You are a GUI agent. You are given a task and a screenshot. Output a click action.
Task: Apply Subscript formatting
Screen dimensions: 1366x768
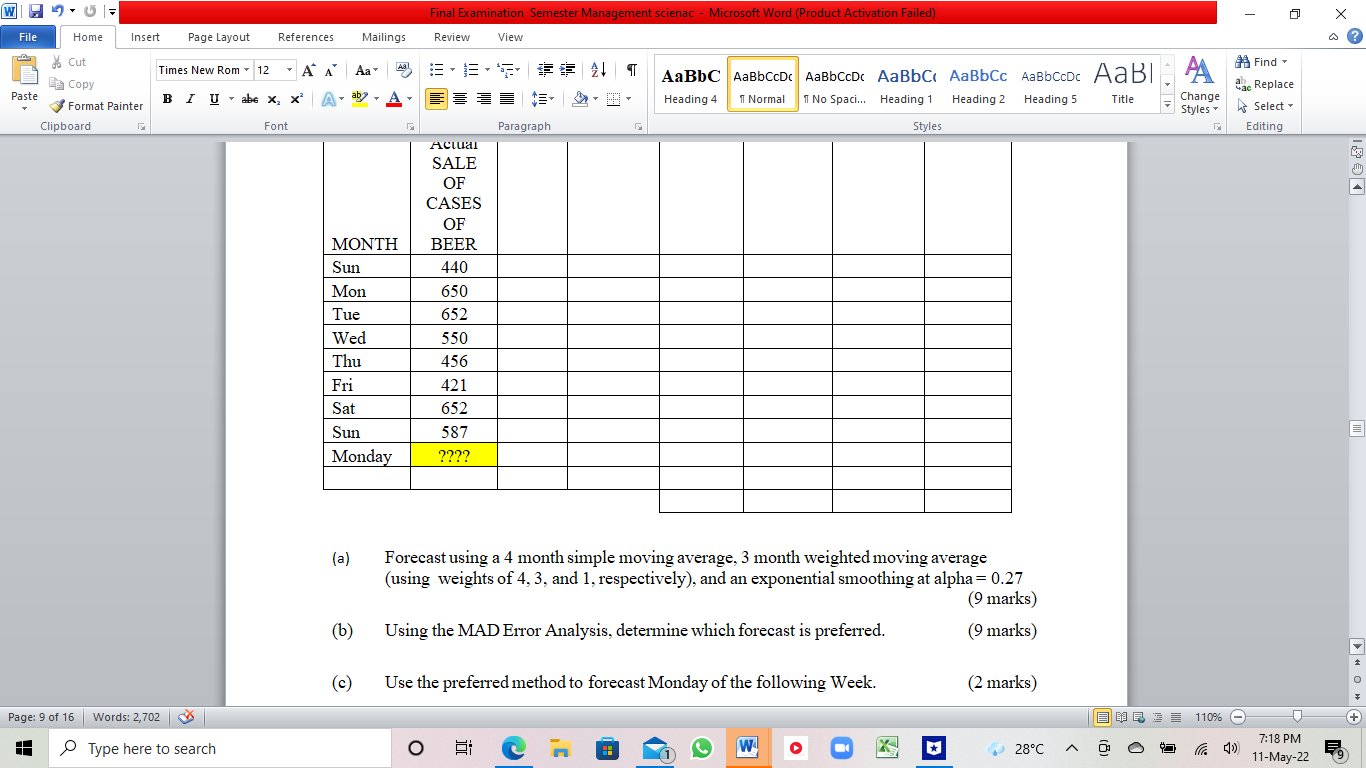pyautogui.click(x=272, y=98)
